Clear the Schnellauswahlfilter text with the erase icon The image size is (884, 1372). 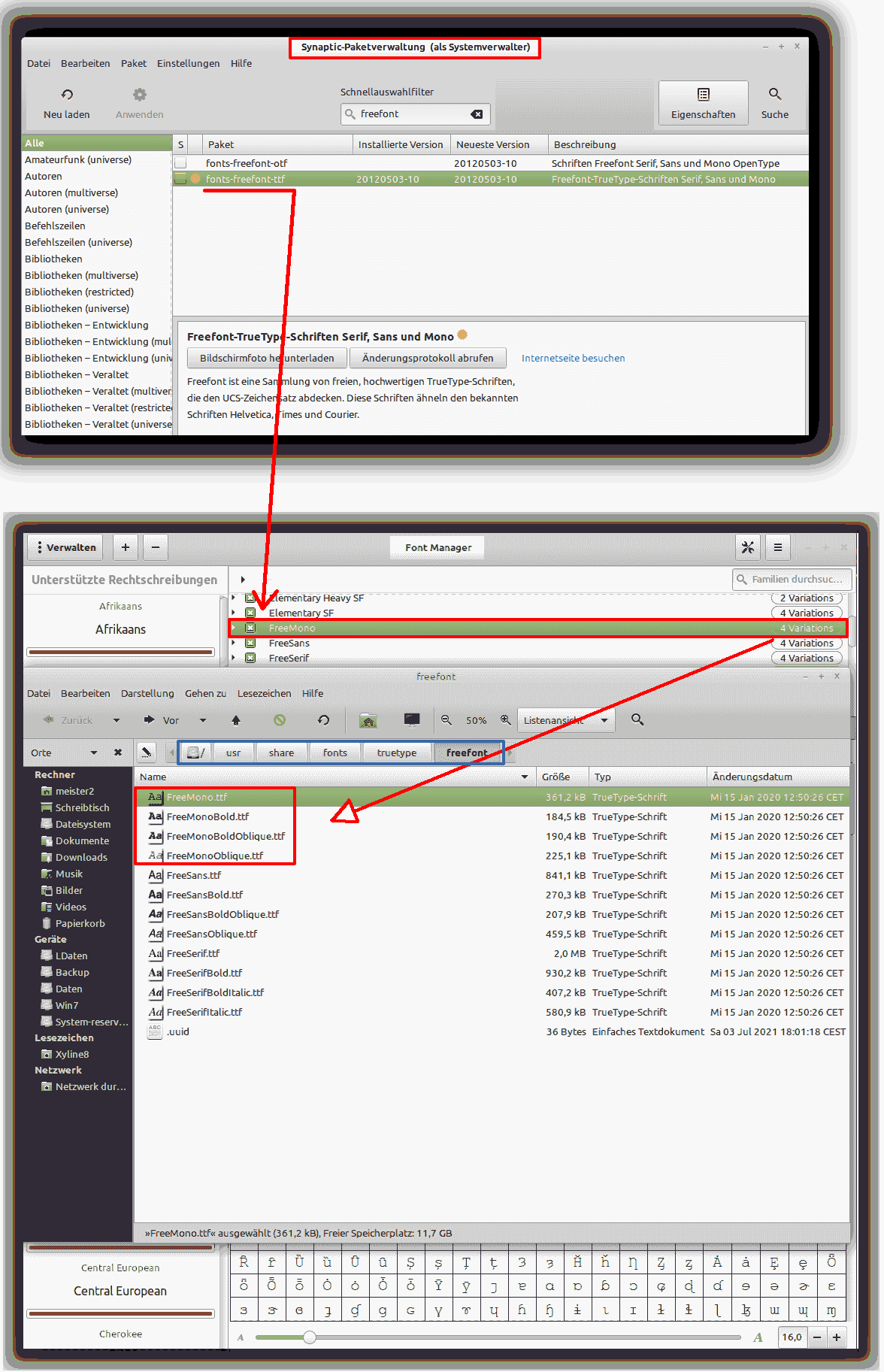coord(477,114)
